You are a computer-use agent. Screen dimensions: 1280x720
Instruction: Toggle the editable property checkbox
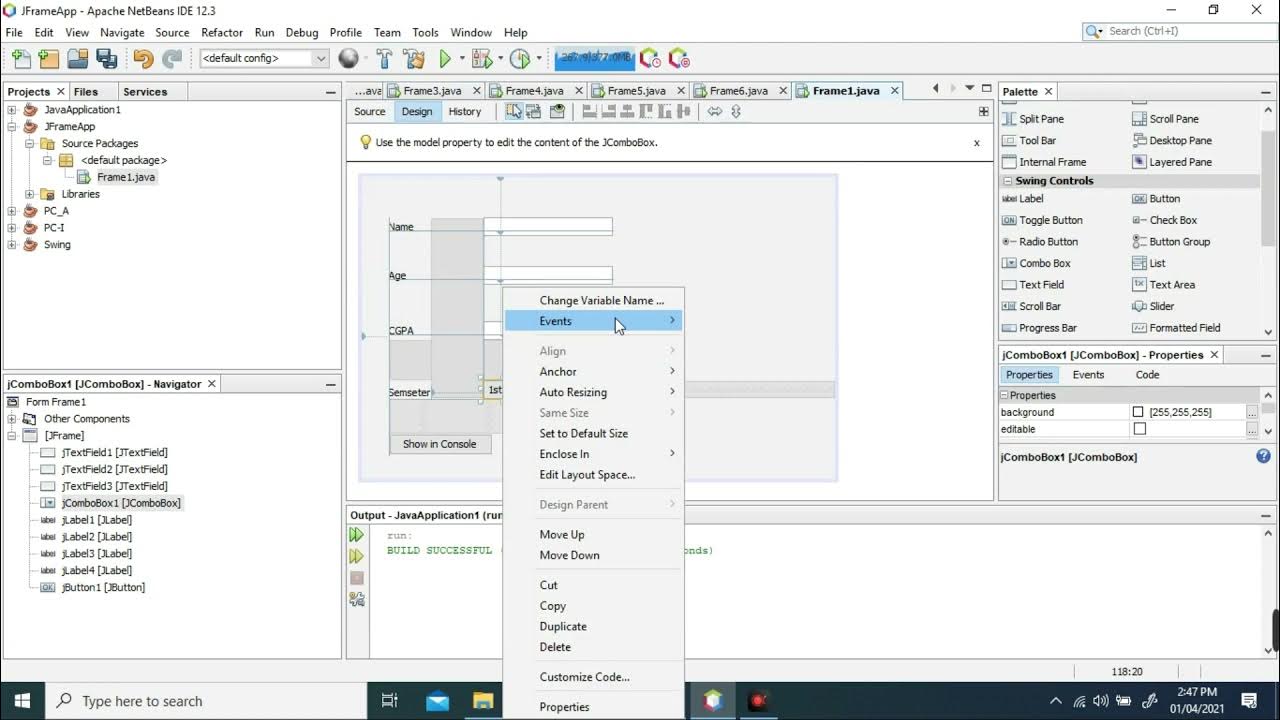click(1139, 429)
